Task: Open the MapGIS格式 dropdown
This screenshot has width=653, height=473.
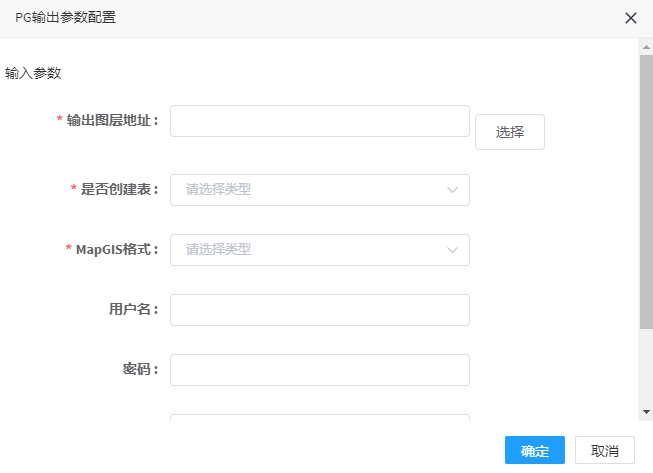Action: [320, 250]
